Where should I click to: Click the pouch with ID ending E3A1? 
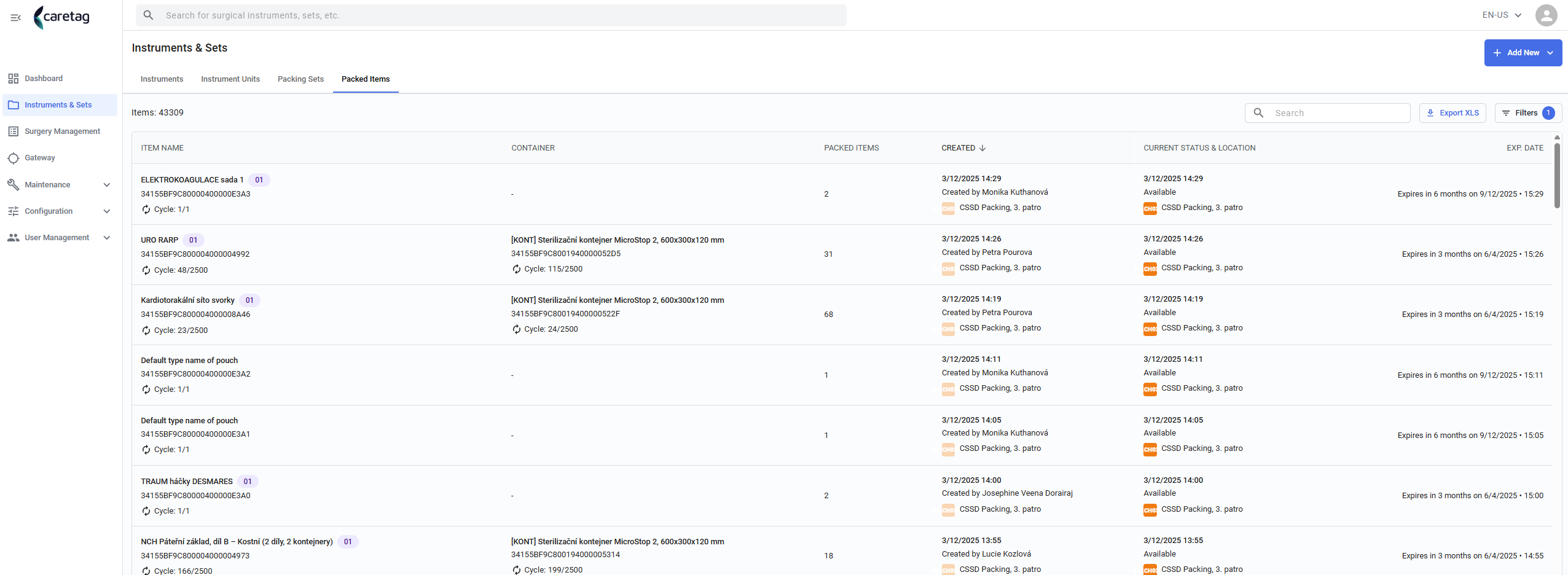195,434
